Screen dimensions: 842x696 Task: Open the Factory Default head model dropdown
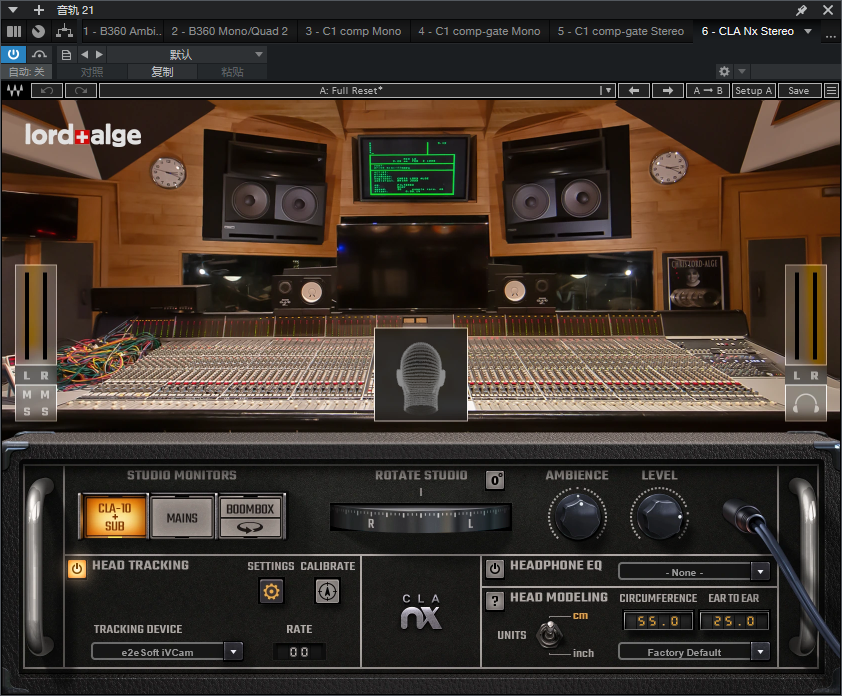coord(694,652)
